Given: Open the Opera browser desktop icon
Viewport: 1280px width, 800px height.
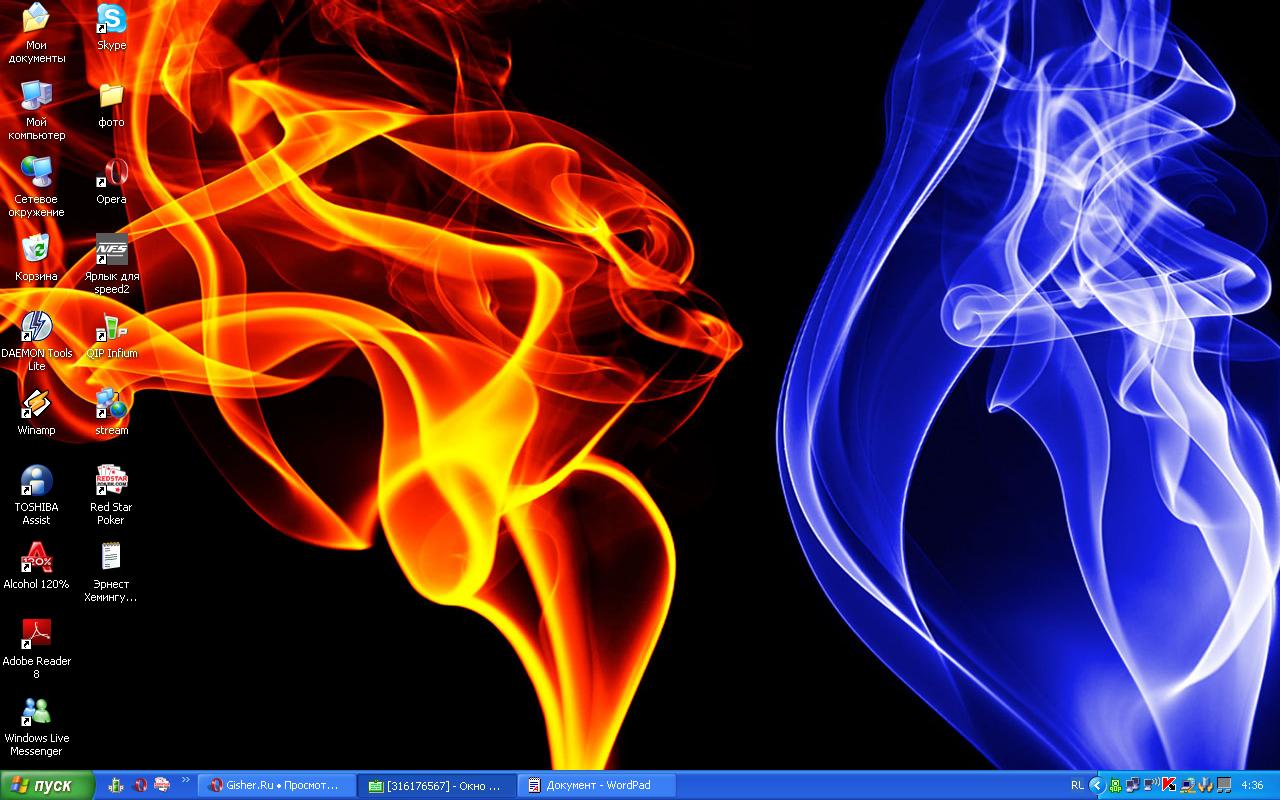Looking at the screenshot, I should (x=111, y=173).
